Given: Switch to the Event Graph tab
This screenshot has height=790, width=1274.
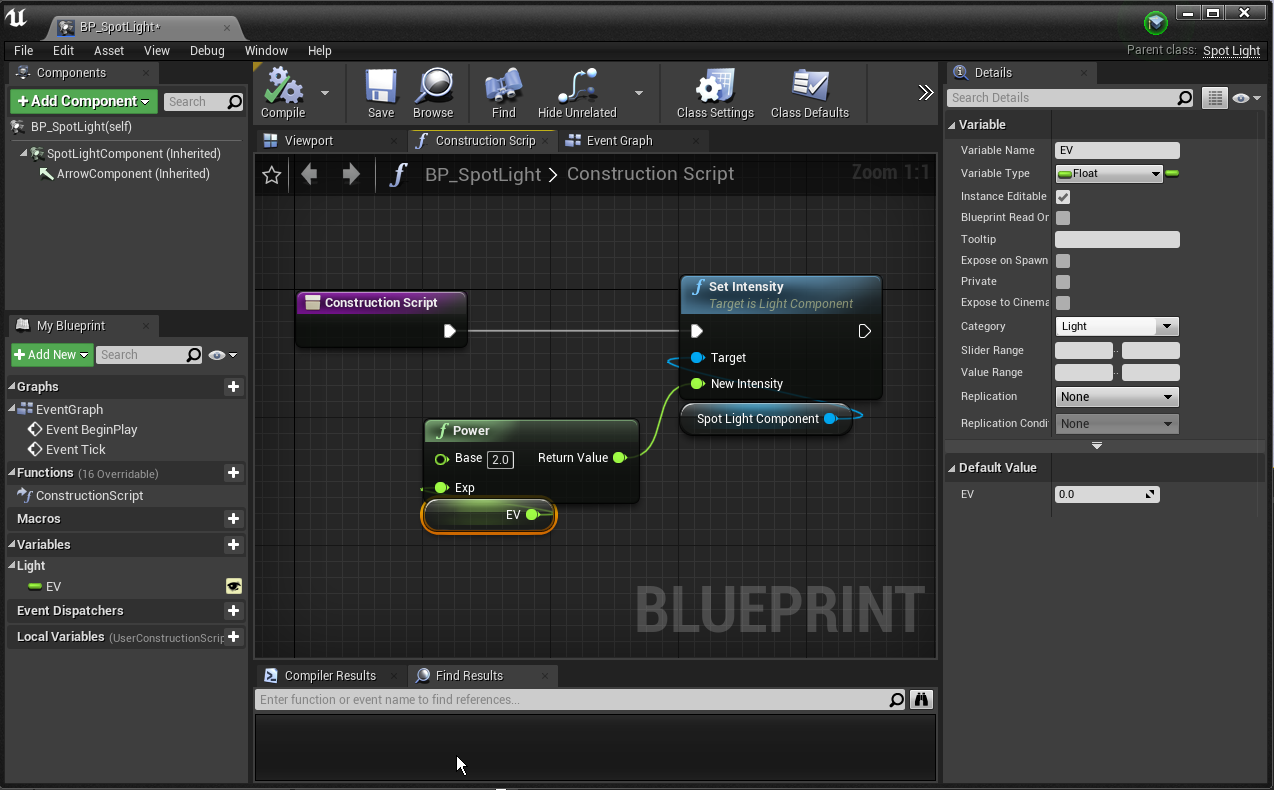Looking at the screenshot, I should point(619,141).
